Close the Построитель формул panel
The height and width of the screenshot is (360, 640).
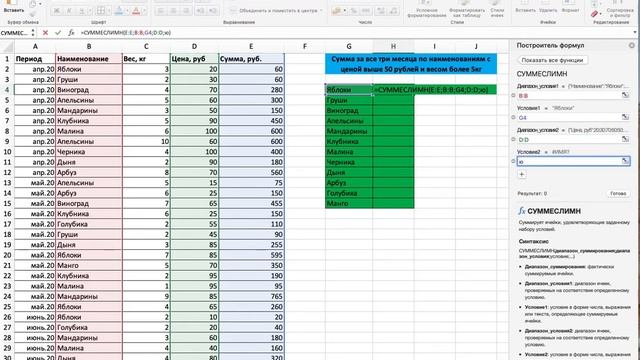[x=631, y=45]
